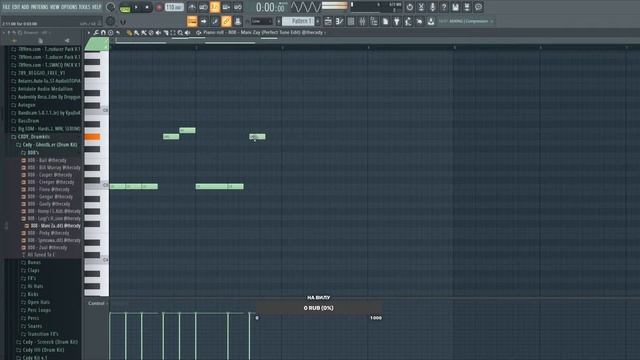Collapse the CODY_Drumkits folder
Viewport: 640px width, 360px height.
[33, 137]
